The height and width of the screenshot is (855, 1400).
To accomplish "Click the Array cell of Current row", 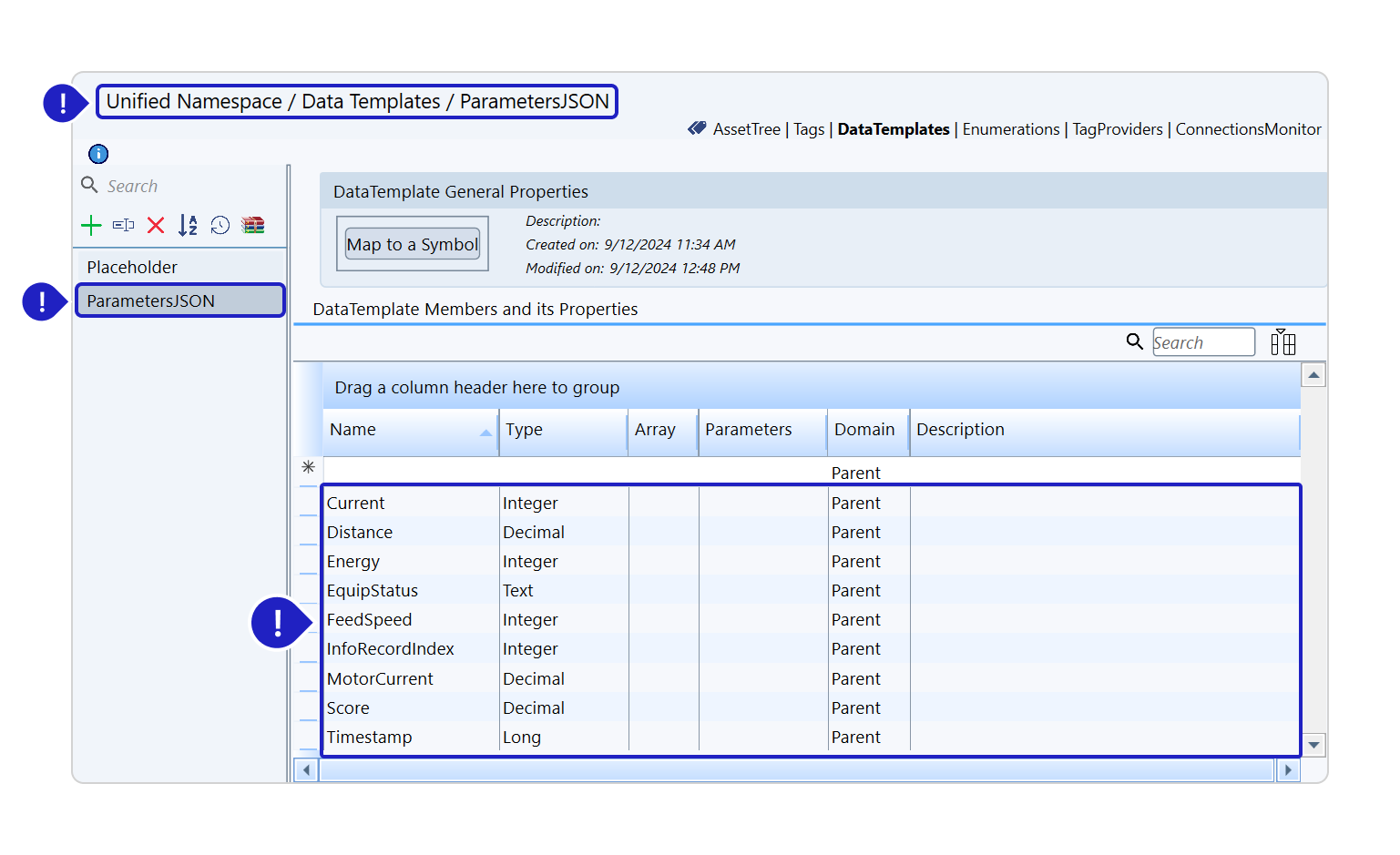I will click(x=664, y=503).
